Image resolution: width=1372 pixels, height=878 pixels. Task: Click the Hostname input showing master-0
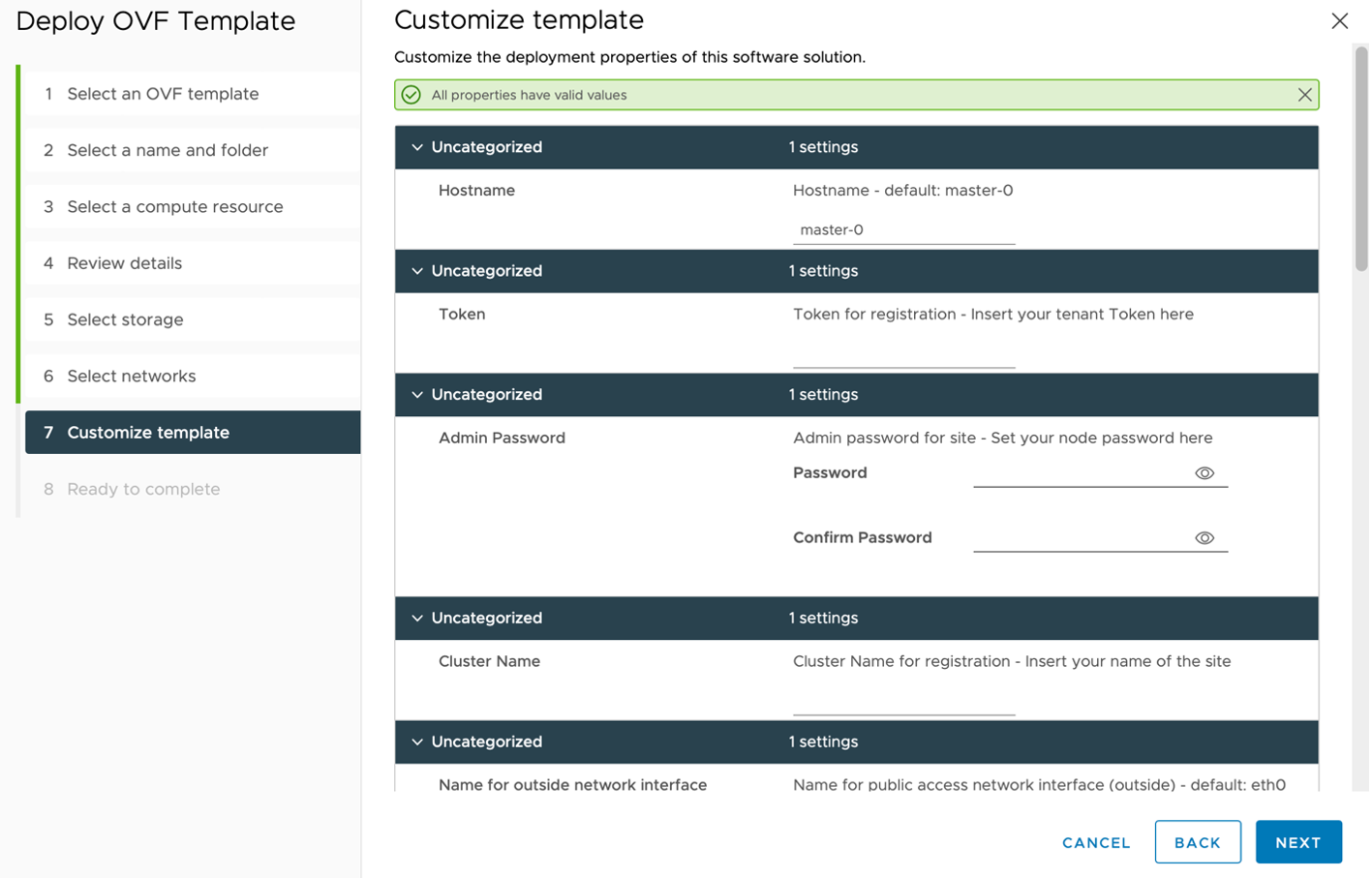903,230
